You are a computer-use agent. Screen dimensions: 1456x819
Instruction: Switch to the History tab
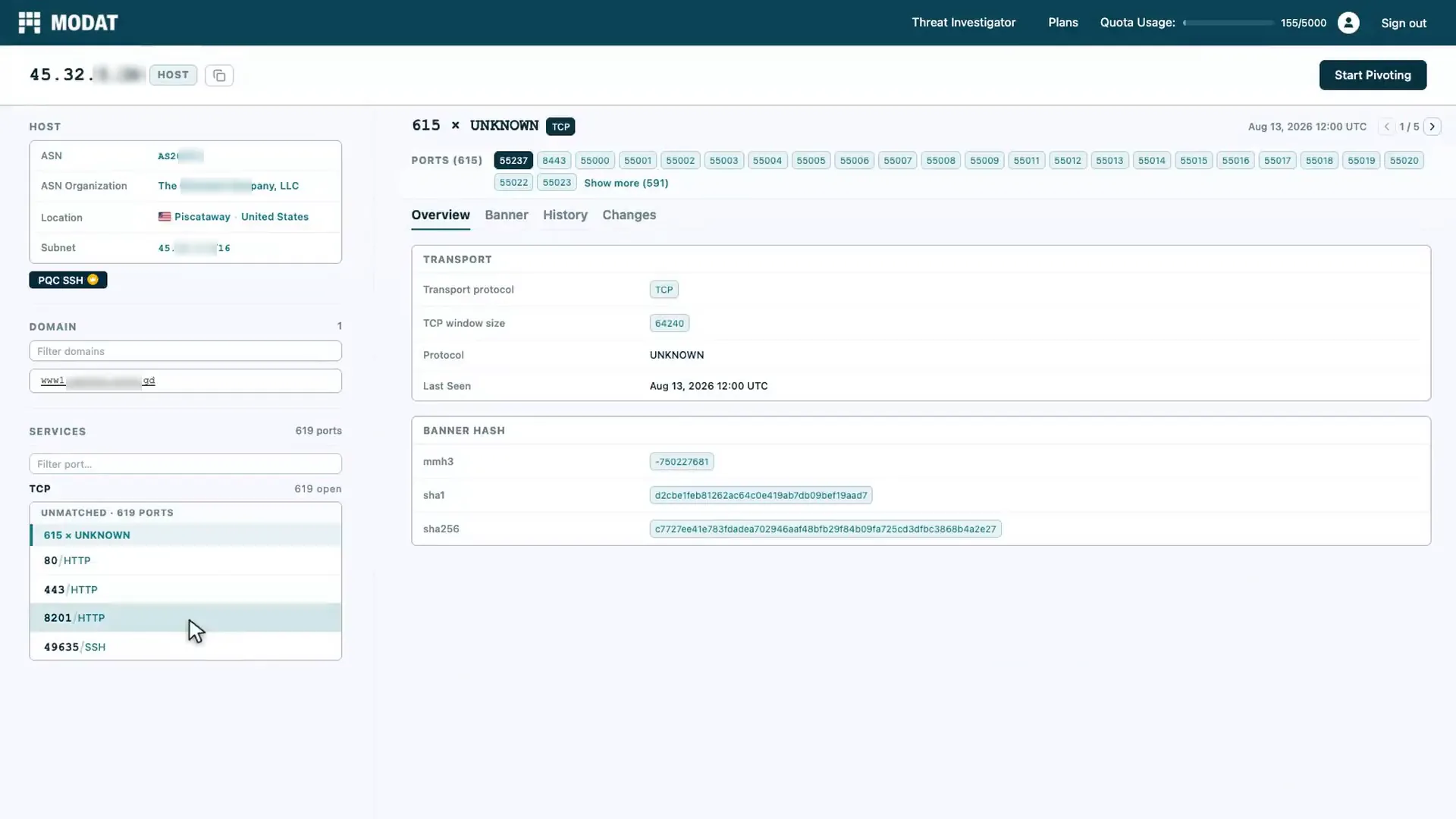pyautogui.click(x=565, y=215)
